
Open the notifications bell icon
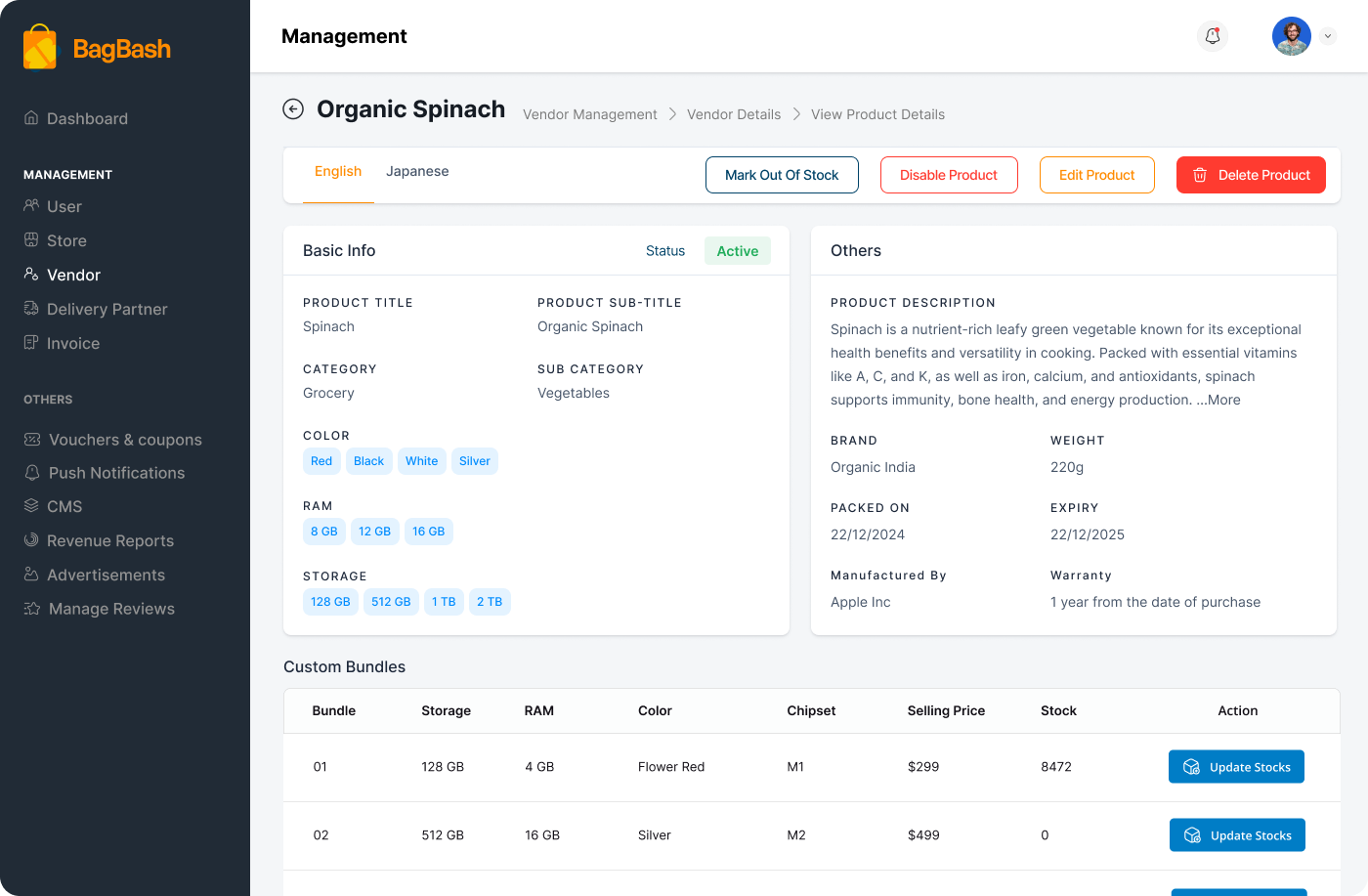pos(1213,36)
